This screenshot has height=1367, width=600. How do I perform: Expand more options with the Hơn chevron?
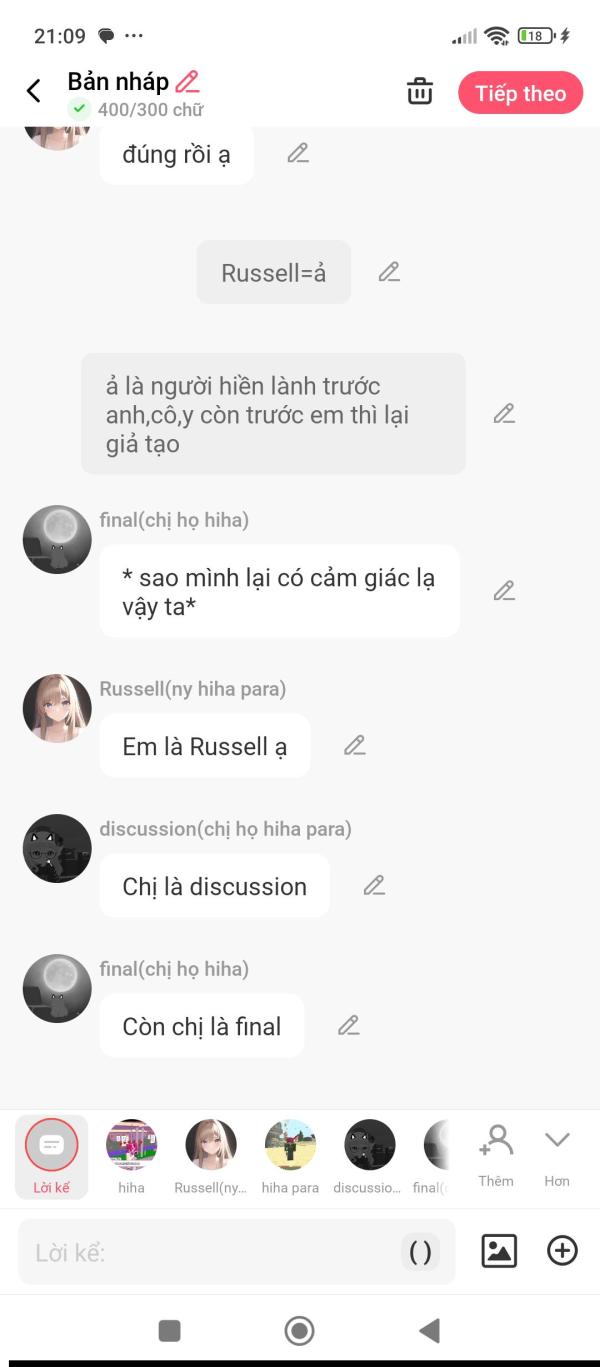click(x=557, y=1157)
